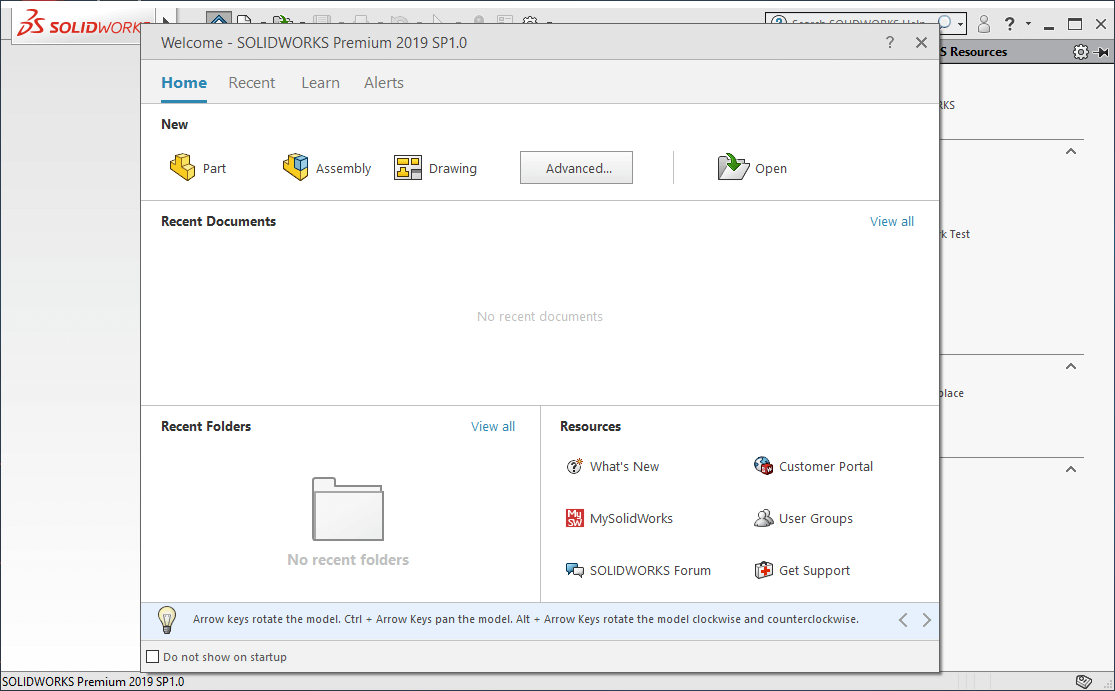Screen dimensions: 1115x691
Task: Click View all for Recent Documents
Action: click(x=892, y=221)
